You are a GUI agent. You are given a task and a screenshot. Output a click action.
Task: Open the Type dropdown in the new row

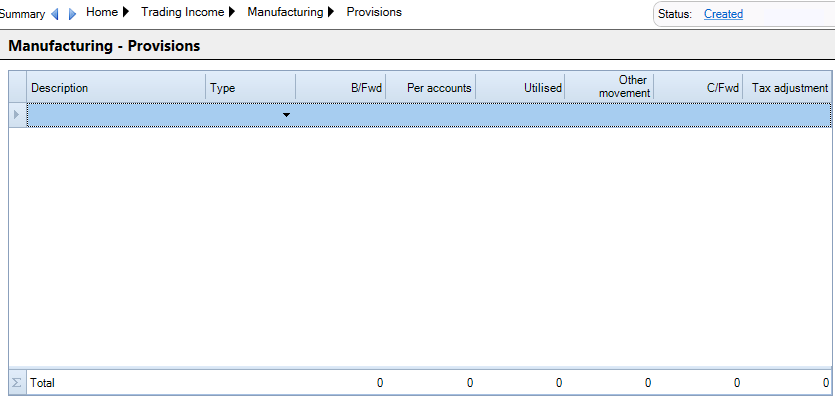click(286, 115)
